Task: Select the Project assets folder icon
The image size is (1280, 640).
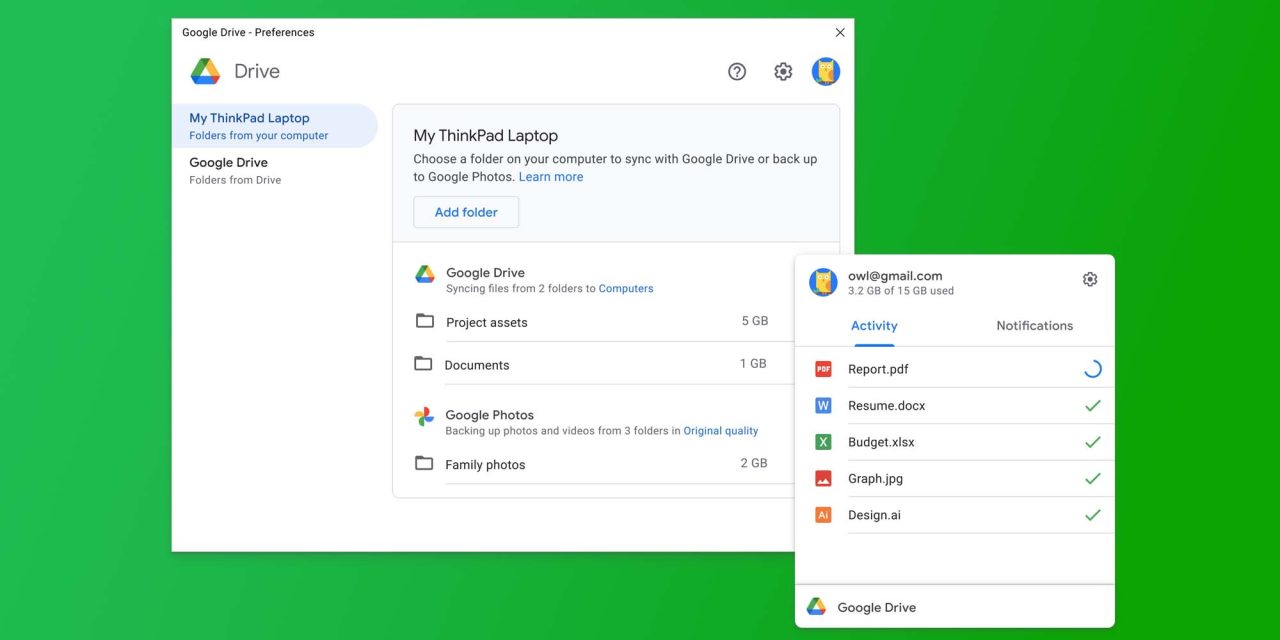Action: click(x=423, y=321)
